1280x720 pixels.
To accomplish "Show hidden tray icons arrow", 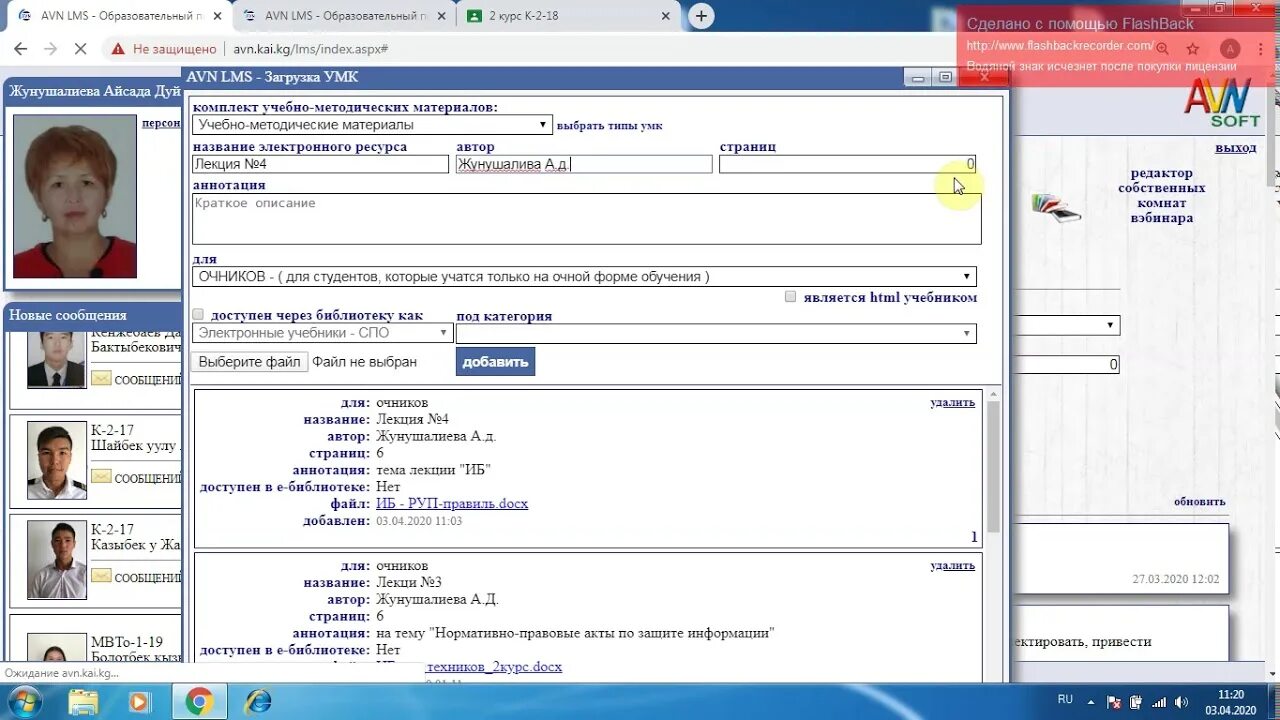I will (1090, 702).
